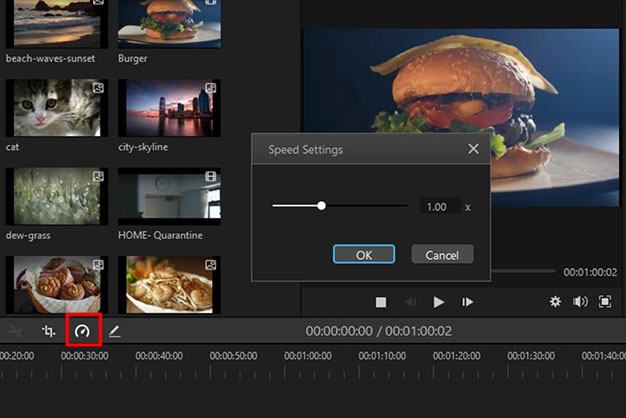Confirm speed with OK button
626x418 pixels.
pyautogui.click(x=364, y=254)
